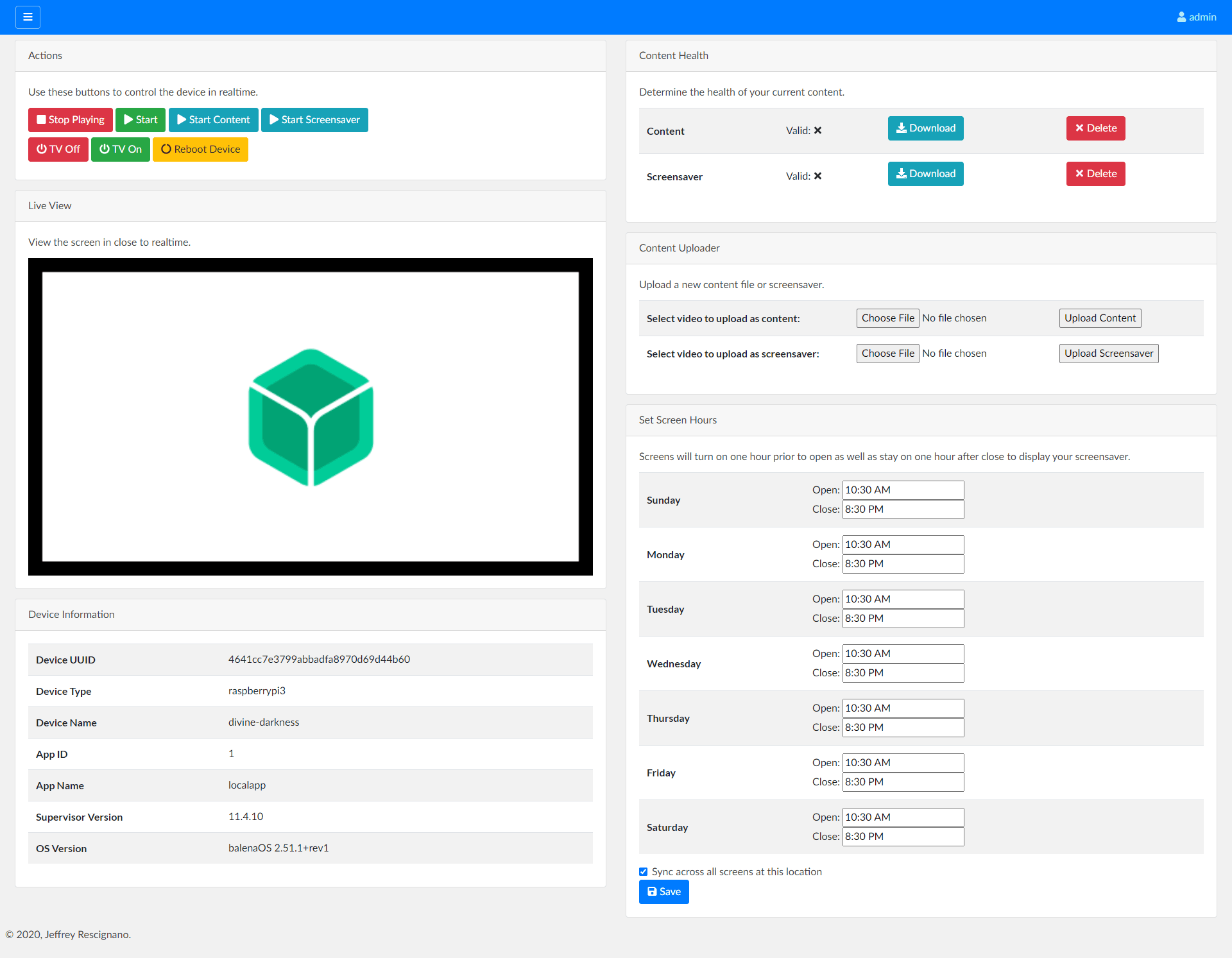Turn the TV off
Image resolution: width=1232 pixels, height=958 pixels.
(58, 150)
